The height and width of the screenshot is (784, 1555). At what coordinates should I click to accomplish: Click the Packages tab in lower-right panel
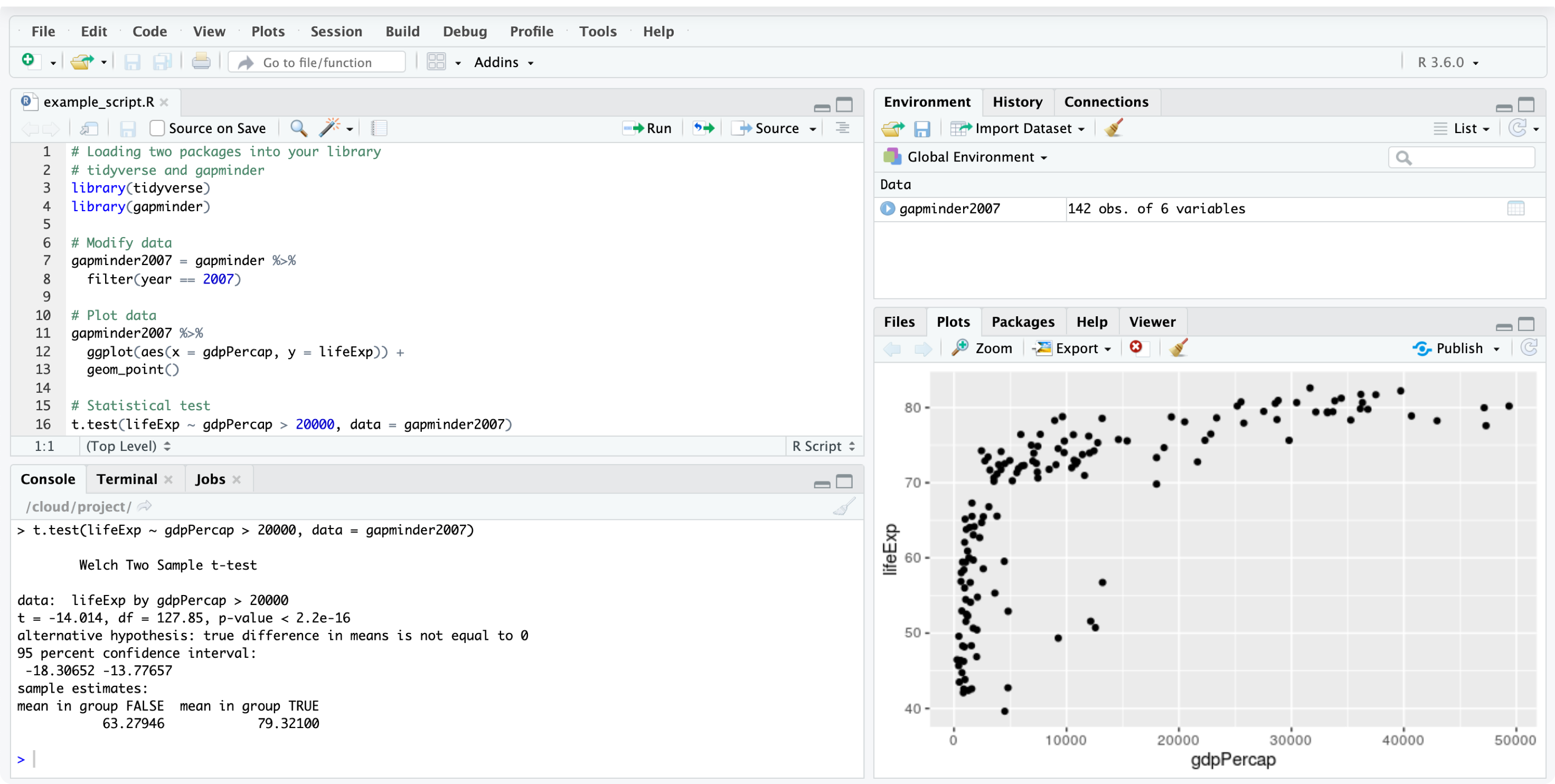(1022, 322)
